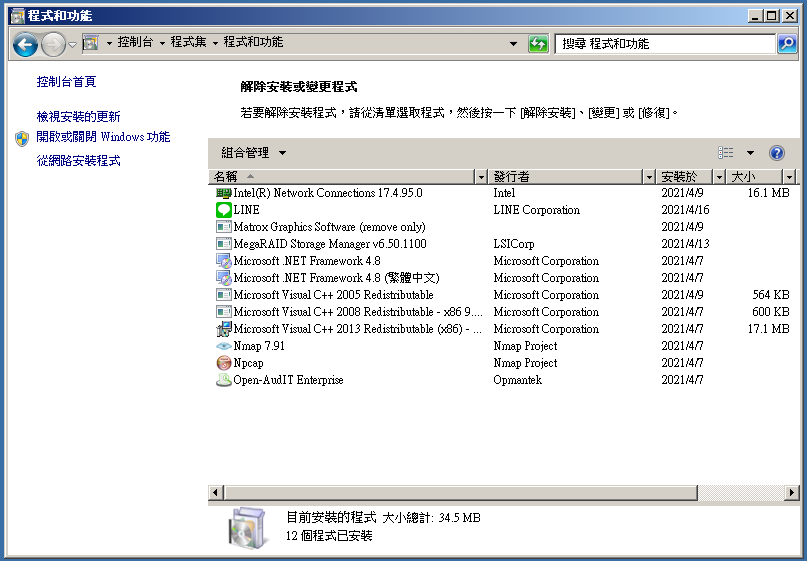Open the recent pages dropdown arrow
807x561 pixels.
[73, 45]
